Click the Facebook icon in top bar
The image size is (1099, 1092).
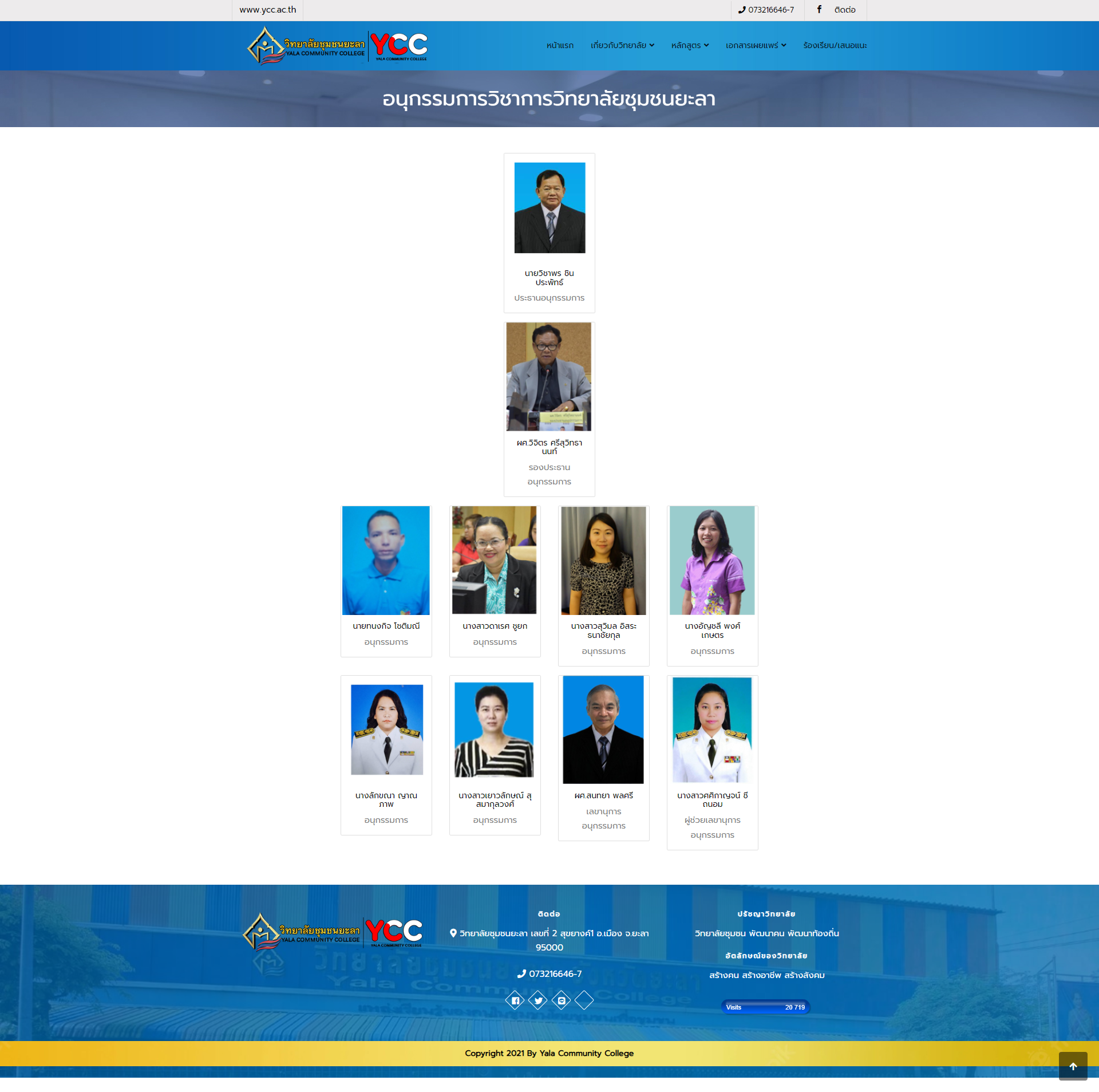[x=819, y=10]
